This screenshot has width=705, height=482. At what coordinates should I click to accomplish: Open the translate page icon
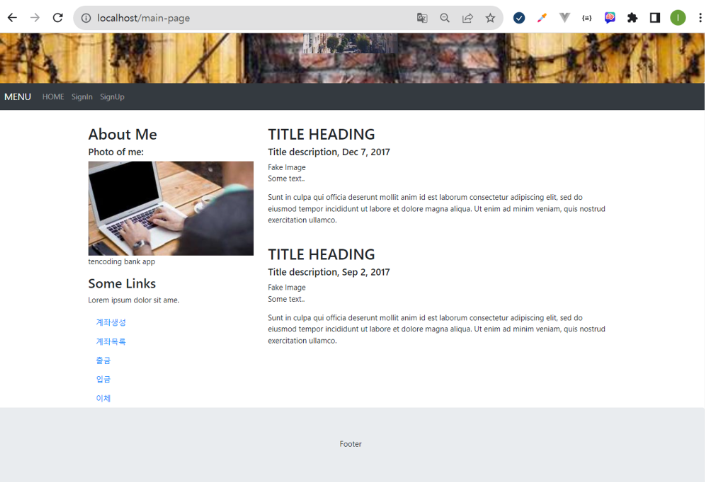coord(422,18)
